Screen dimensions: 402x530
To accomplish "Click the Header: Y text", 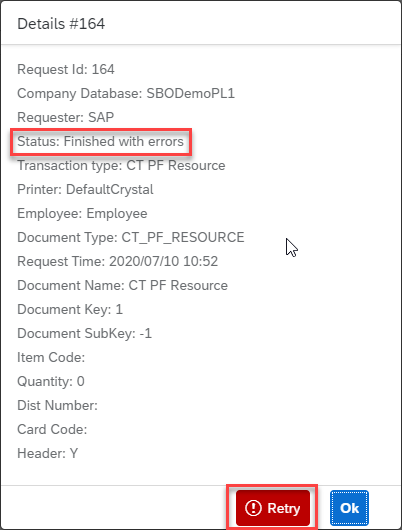I will tap(48, 454).
